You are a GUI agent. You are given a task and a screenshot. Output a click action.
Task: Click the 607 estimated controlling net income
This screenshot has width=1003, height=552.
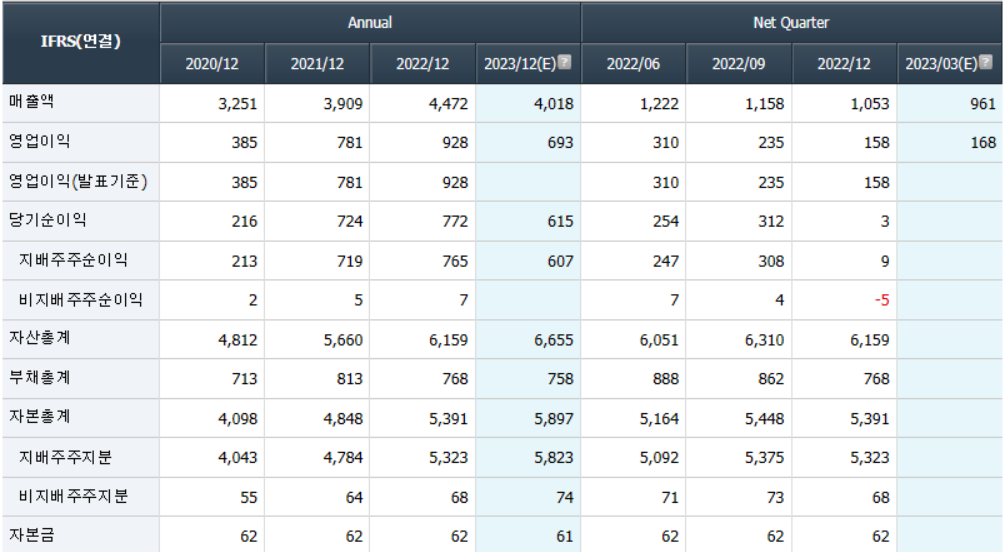560,261
